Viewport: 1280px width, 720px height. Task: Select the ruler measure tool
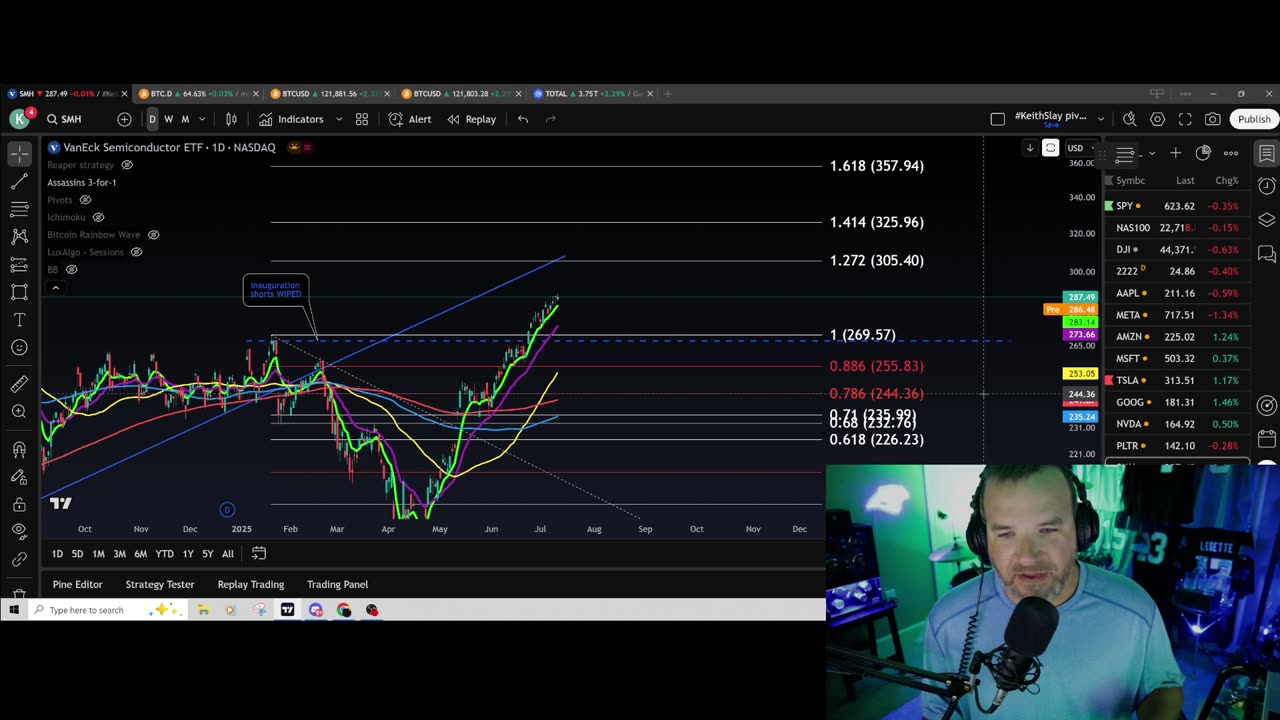(x=19, y=384)
